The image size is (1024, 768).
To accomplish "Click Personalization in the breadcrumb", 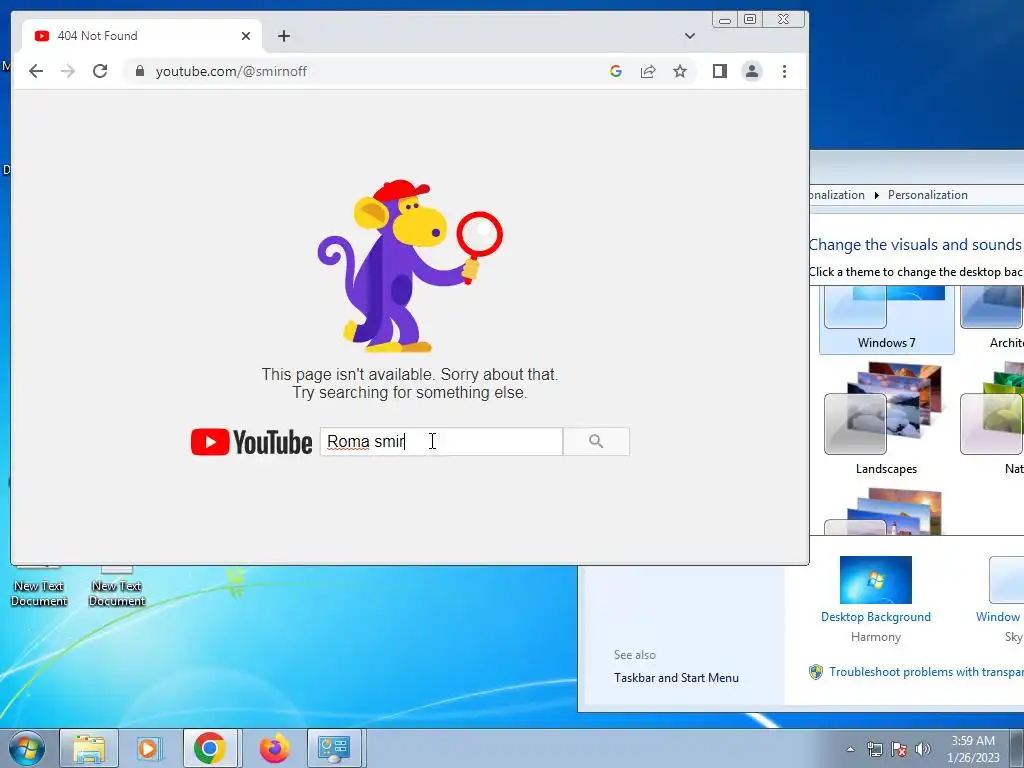I will click(927, 195).
